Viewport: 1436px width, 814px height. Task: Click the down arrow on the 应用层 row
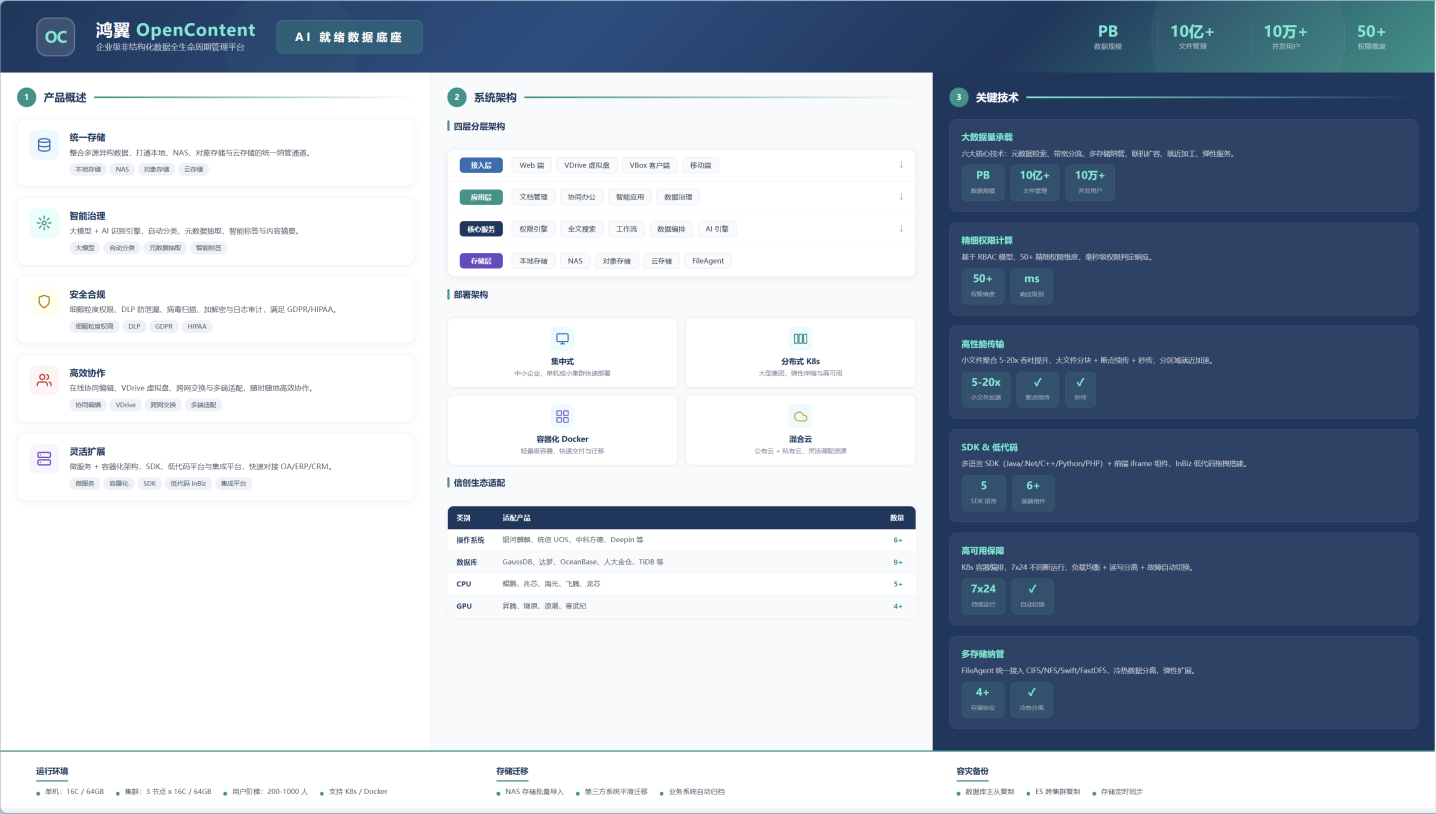tap(901, 197)
